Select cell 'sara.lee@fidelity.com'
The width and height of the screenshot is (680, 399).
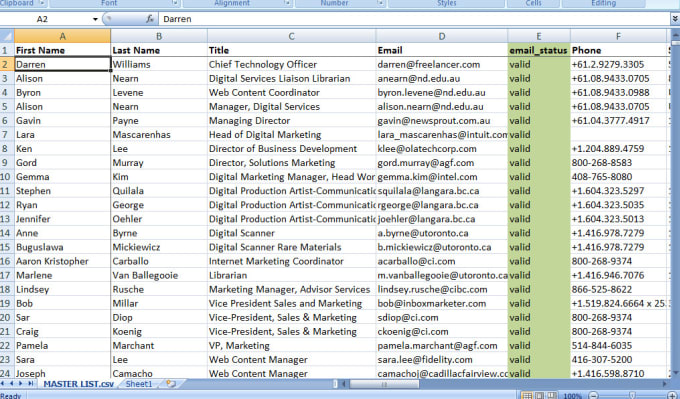coord(441,360)
